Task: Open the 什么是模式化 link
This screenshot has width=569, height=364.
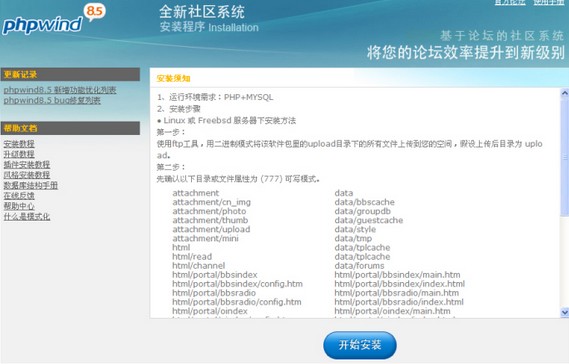Action: tap(27, 217)
